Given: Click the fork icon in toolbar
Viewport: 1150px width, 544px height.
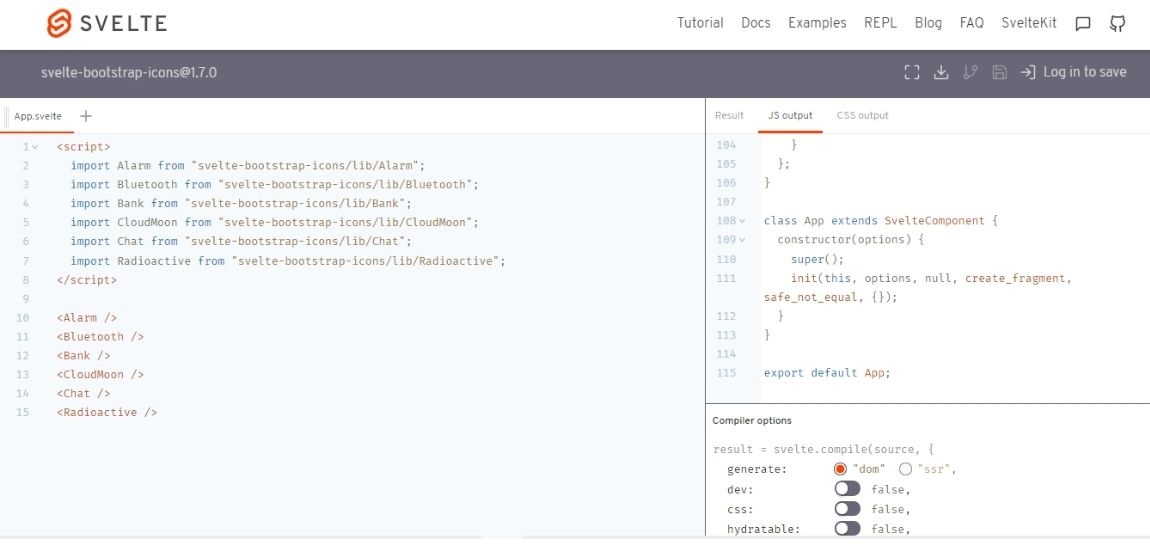Looking at the screenshot, I should (969, 72).
